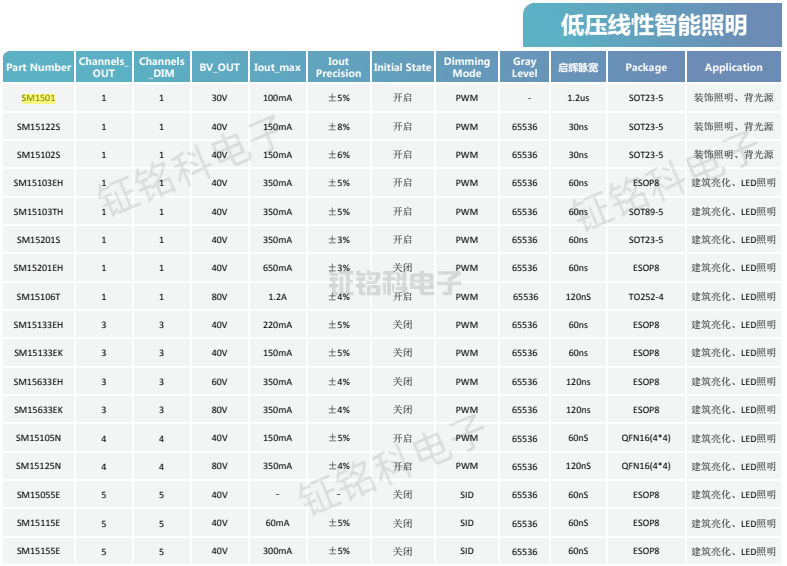Select the SM15125N part number
The height and width of the screenshot is (566, 787).
tap(38, 466)
